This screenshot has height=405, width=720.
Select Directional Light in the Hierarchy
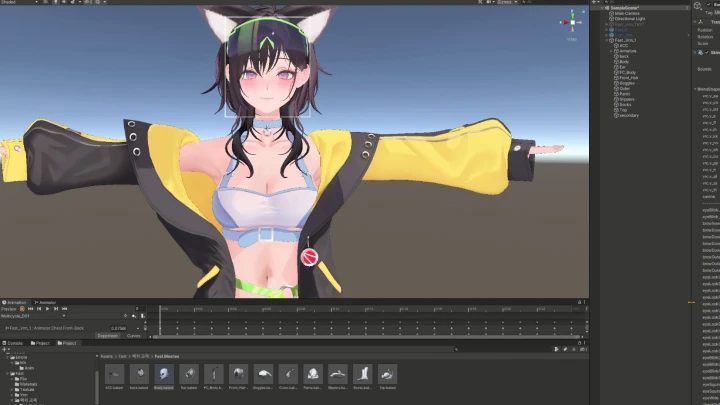pos(630,19)
